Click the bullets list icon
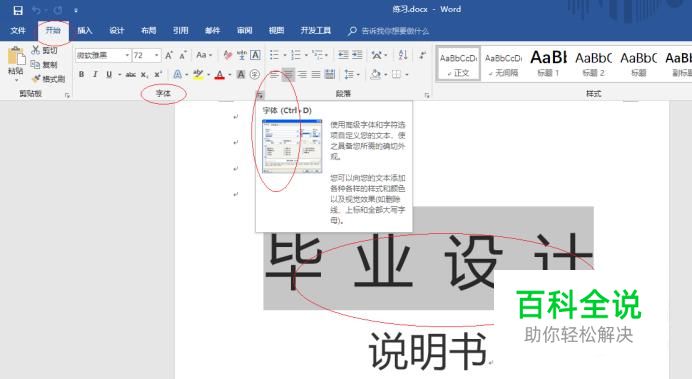 [x=275, y=55]
